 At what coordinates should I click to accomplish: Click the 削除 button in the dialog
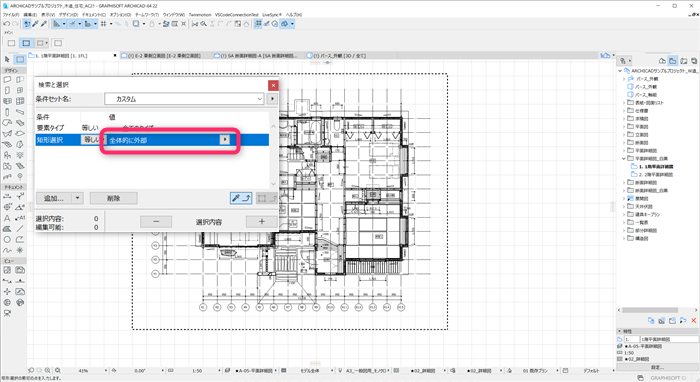[x=113, y=198]
